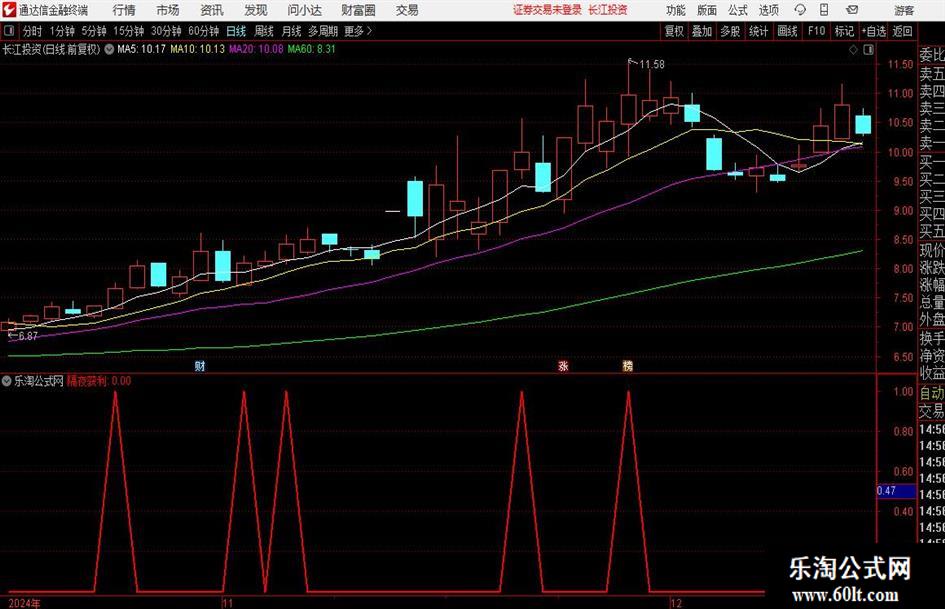The height and width of the screenshot is (609, 945).
Task: Click the 复权 button
Action: click(x=674, y=31)
